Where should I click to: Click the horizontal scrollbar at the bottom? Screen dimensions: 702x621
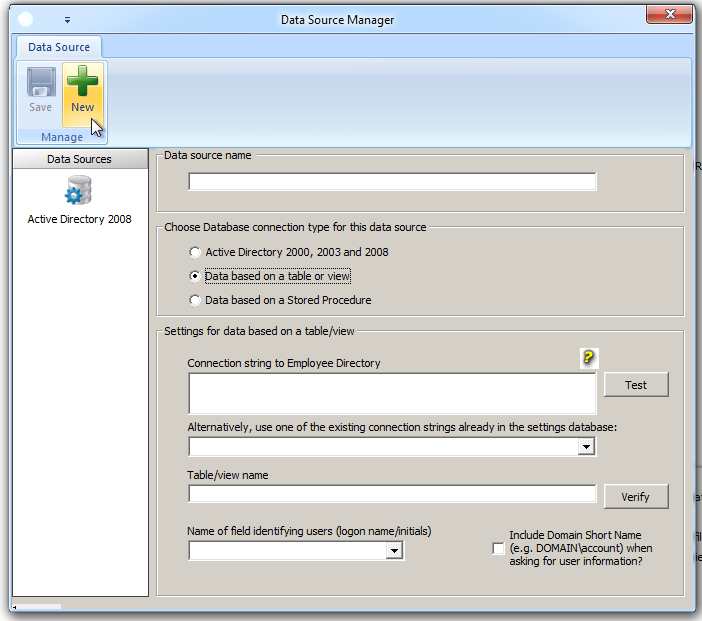click(x=40, y=606)
